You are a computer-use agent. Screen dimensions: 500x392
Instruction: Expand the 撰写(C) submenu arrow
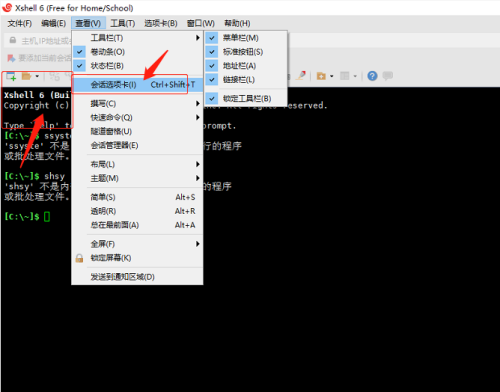(x=198, y=103)
